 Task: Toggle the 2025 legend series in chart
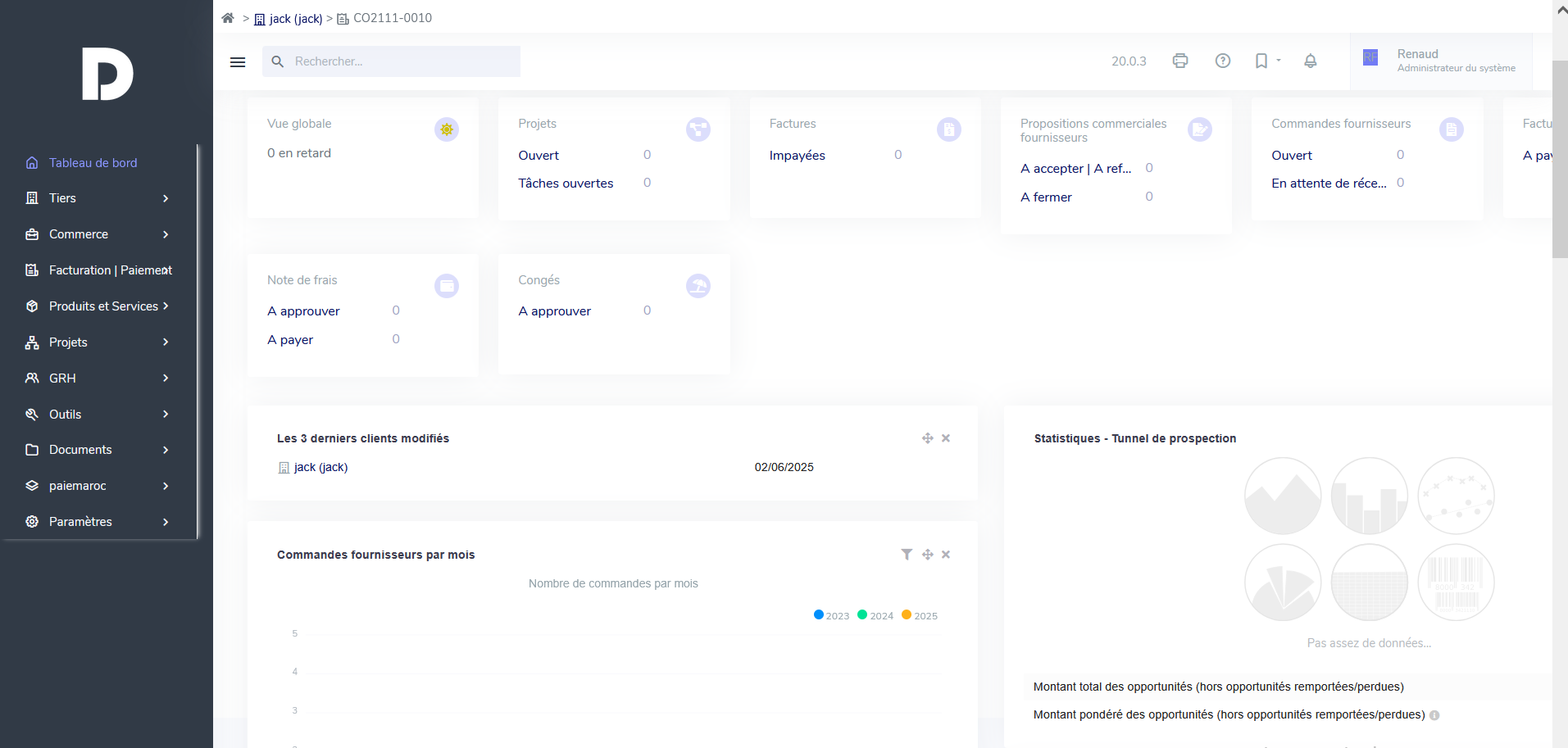[920, 615]
